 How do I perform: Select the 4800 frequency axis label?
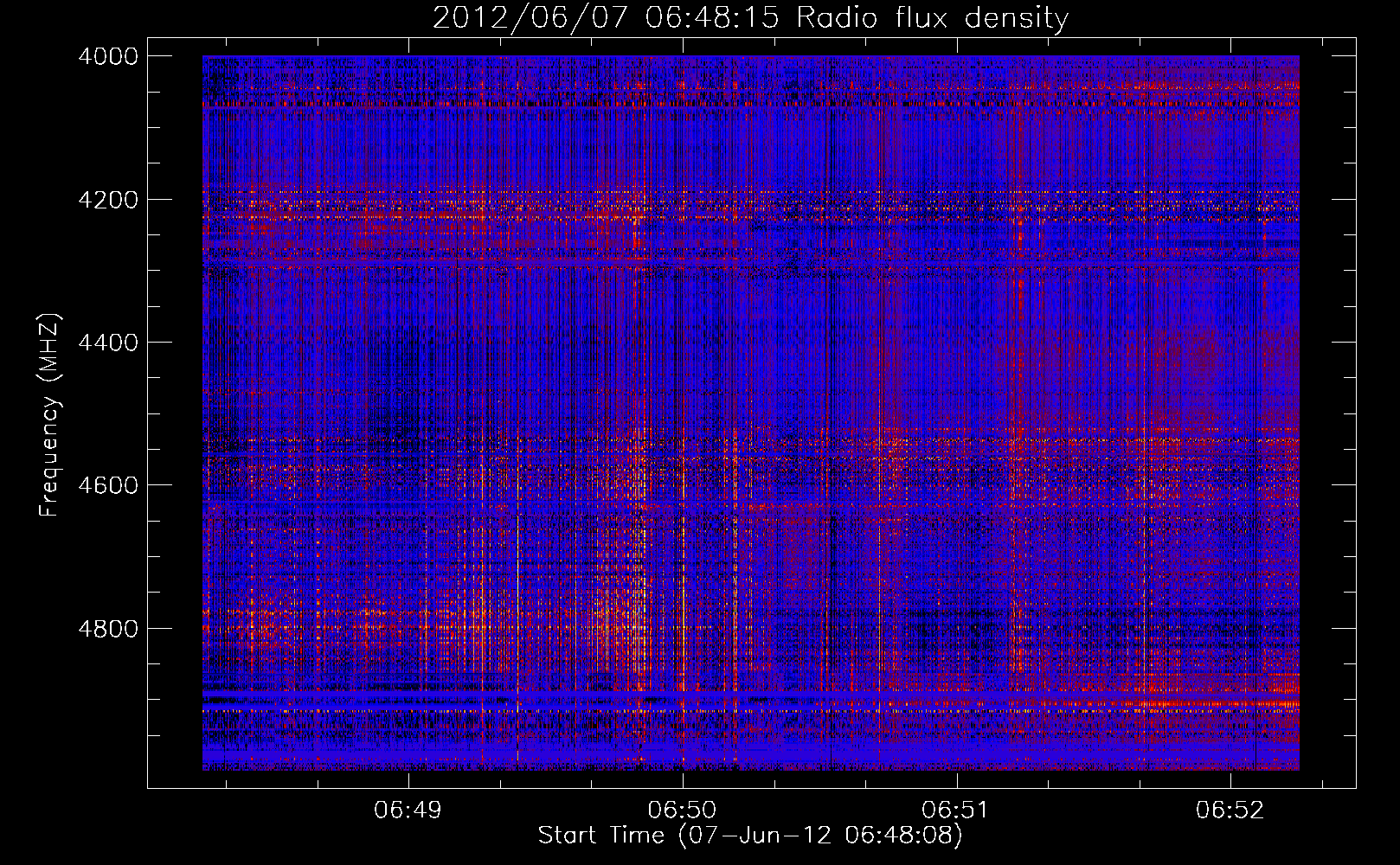click(x=107, y=628)
